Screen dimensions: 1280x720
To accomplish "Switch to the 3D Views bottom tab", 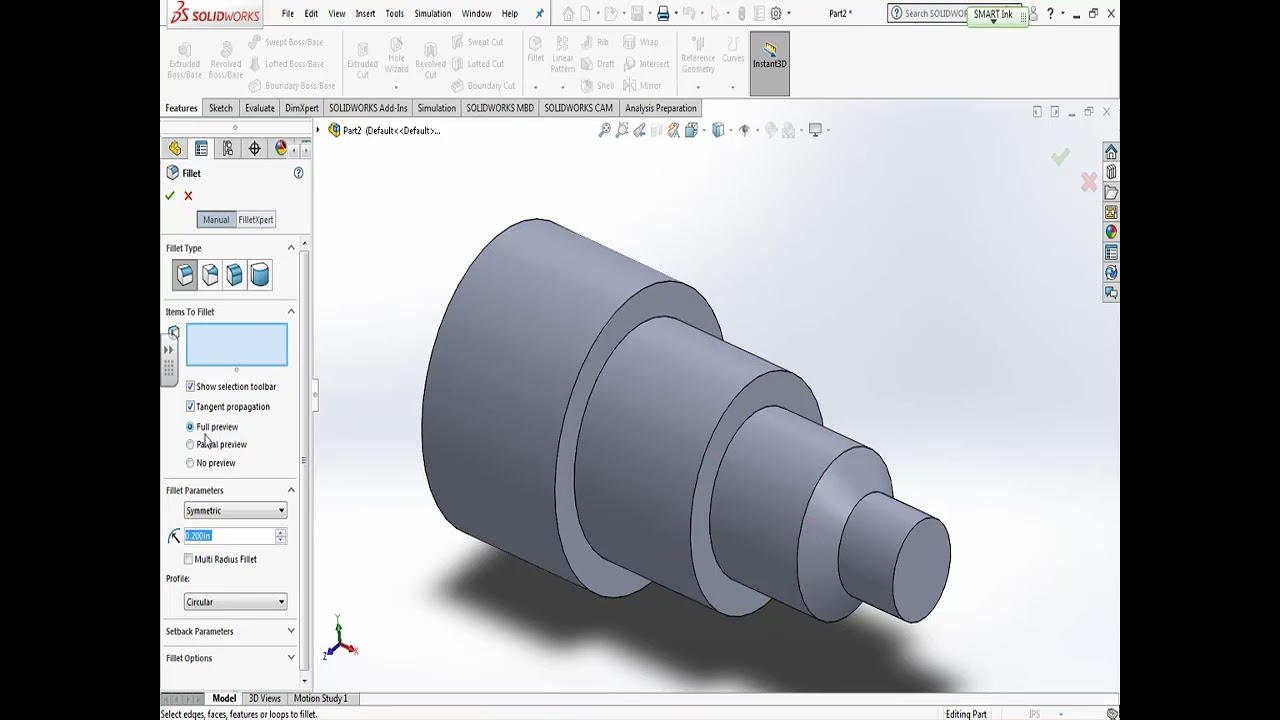I will click(265, 698).
